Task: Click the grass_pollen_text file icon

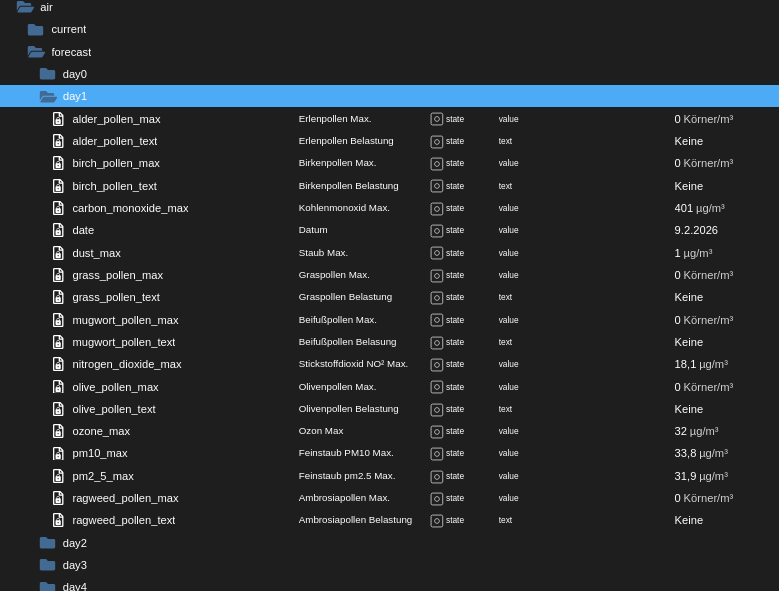Action: 58,297
